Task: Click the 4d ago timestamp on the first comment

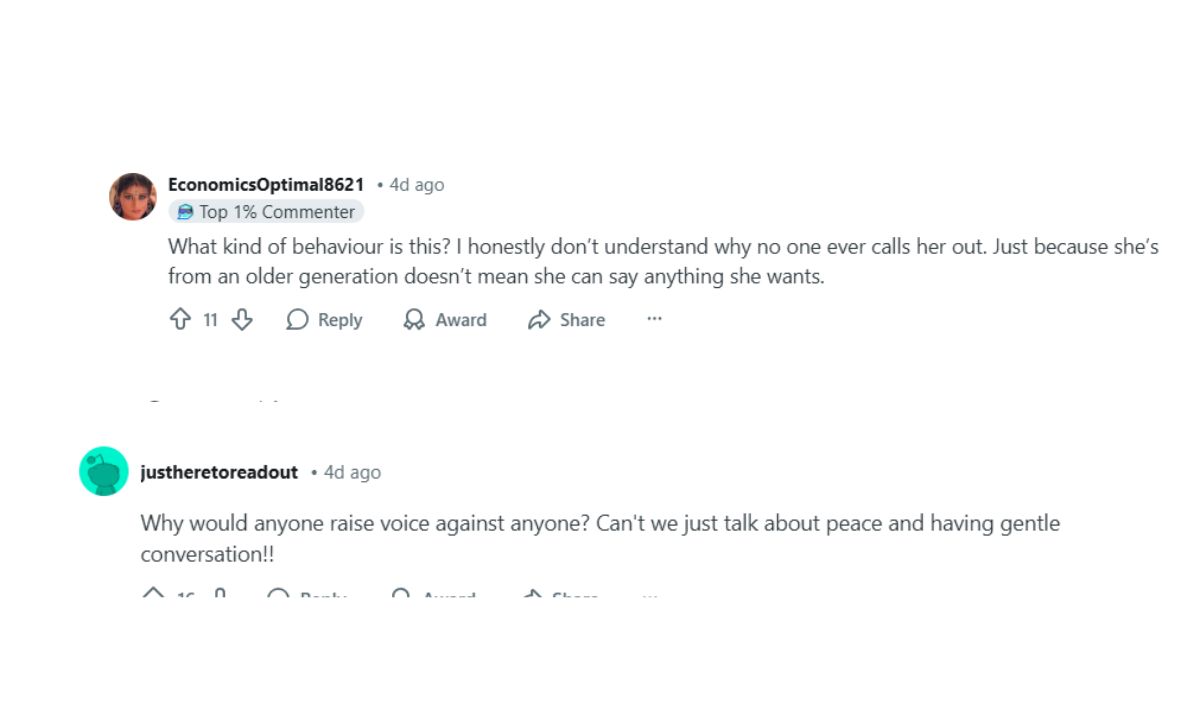Action: point(417,184)
